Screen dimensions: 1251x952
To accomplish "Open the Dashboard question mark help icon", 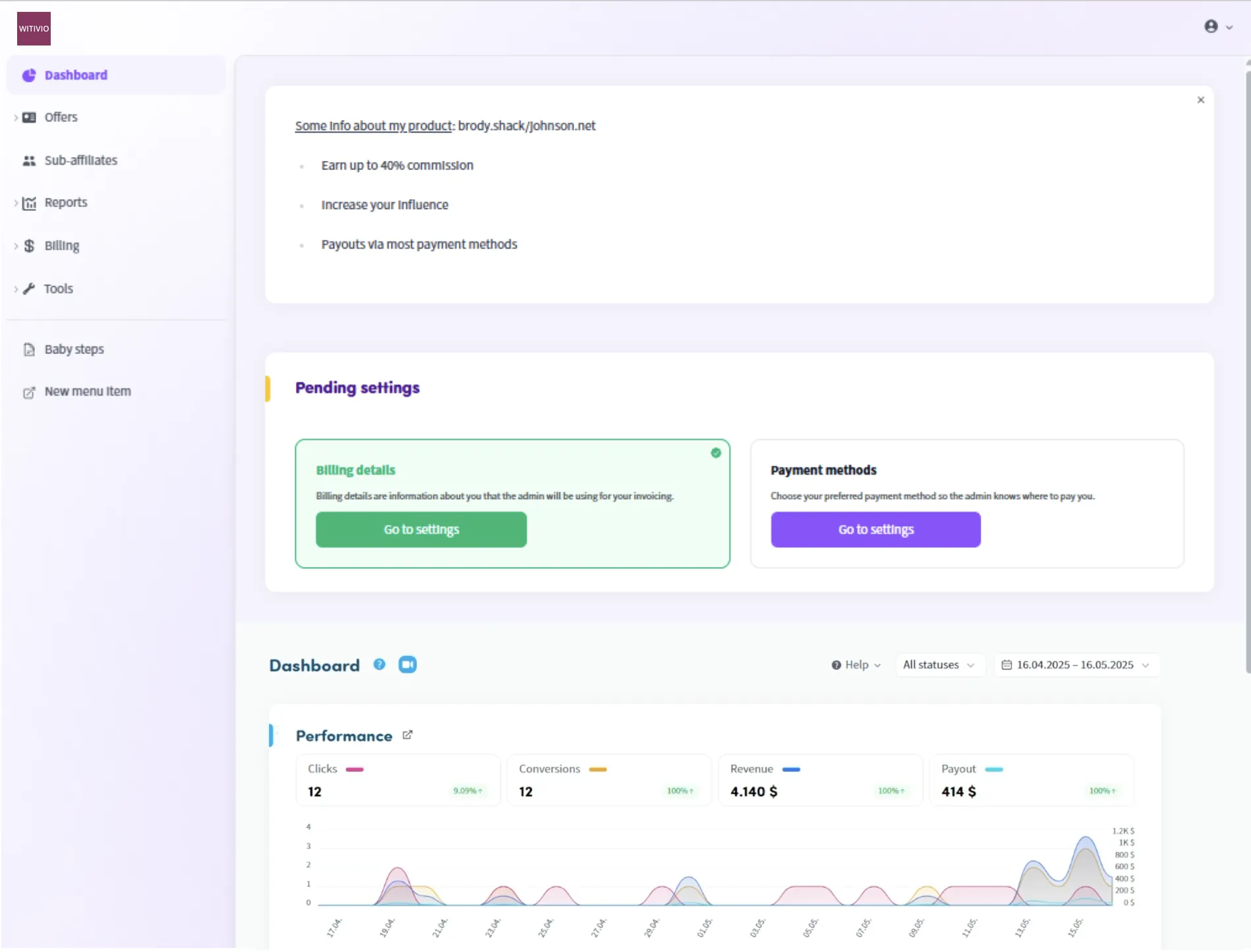I will tap(379, 665).
